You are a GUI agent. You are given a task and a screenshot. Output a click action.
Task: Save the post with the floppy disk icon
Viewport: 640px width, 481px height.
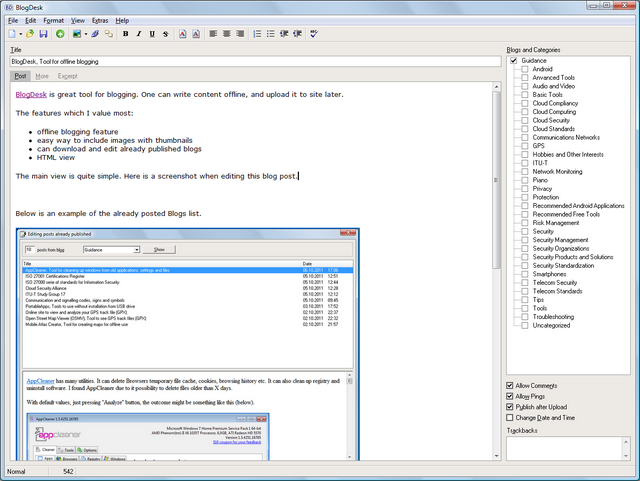pos(43,34)
